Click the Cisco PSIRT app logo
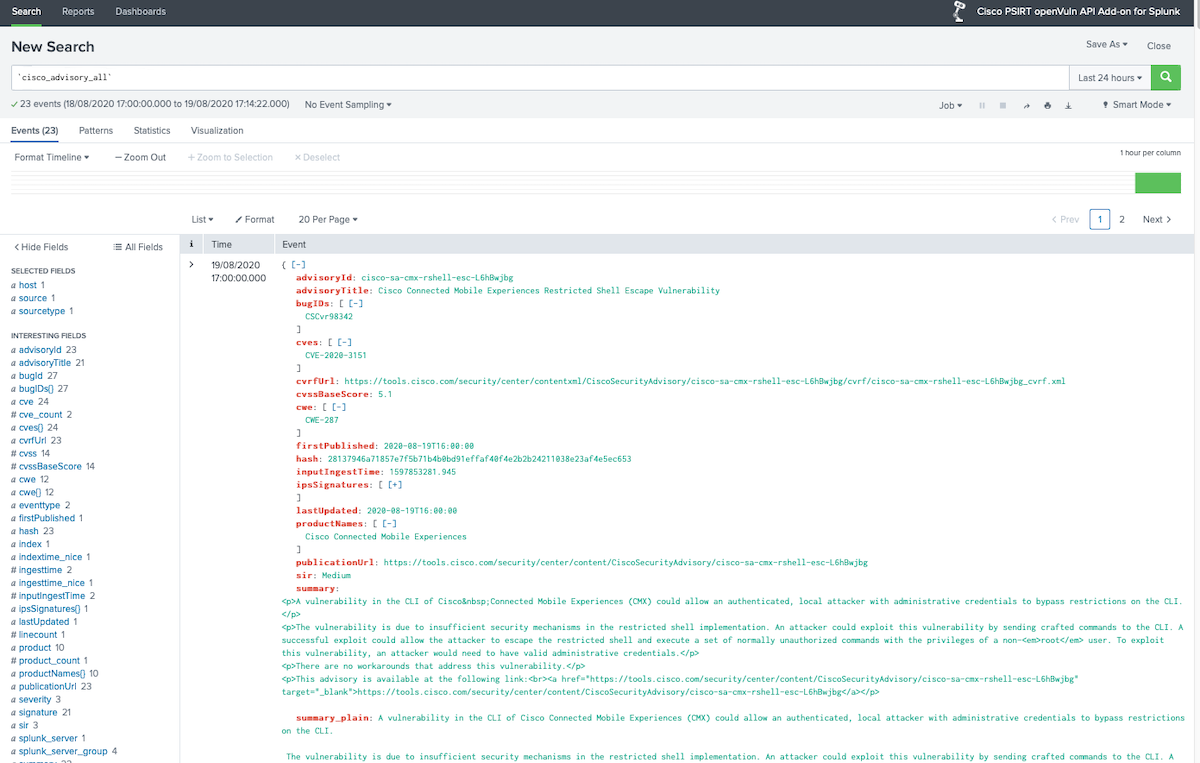 click(x=958, y=12)
